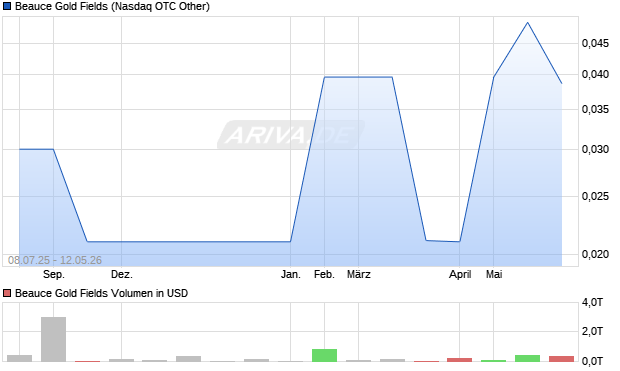Click the green volume bar right of Mai
The height and width of the screenshot is (371, 620).
(527, 358)
